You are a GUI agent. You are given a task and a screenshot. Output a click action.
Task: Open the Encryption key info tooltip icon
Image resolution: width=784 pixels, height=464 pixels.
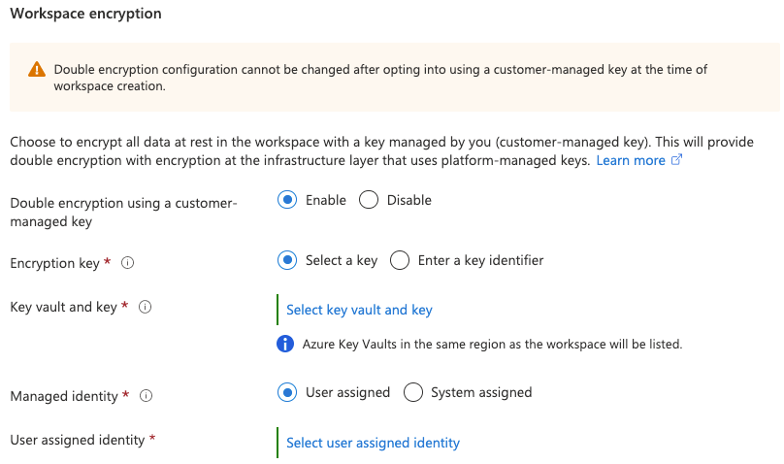point(128,262)
